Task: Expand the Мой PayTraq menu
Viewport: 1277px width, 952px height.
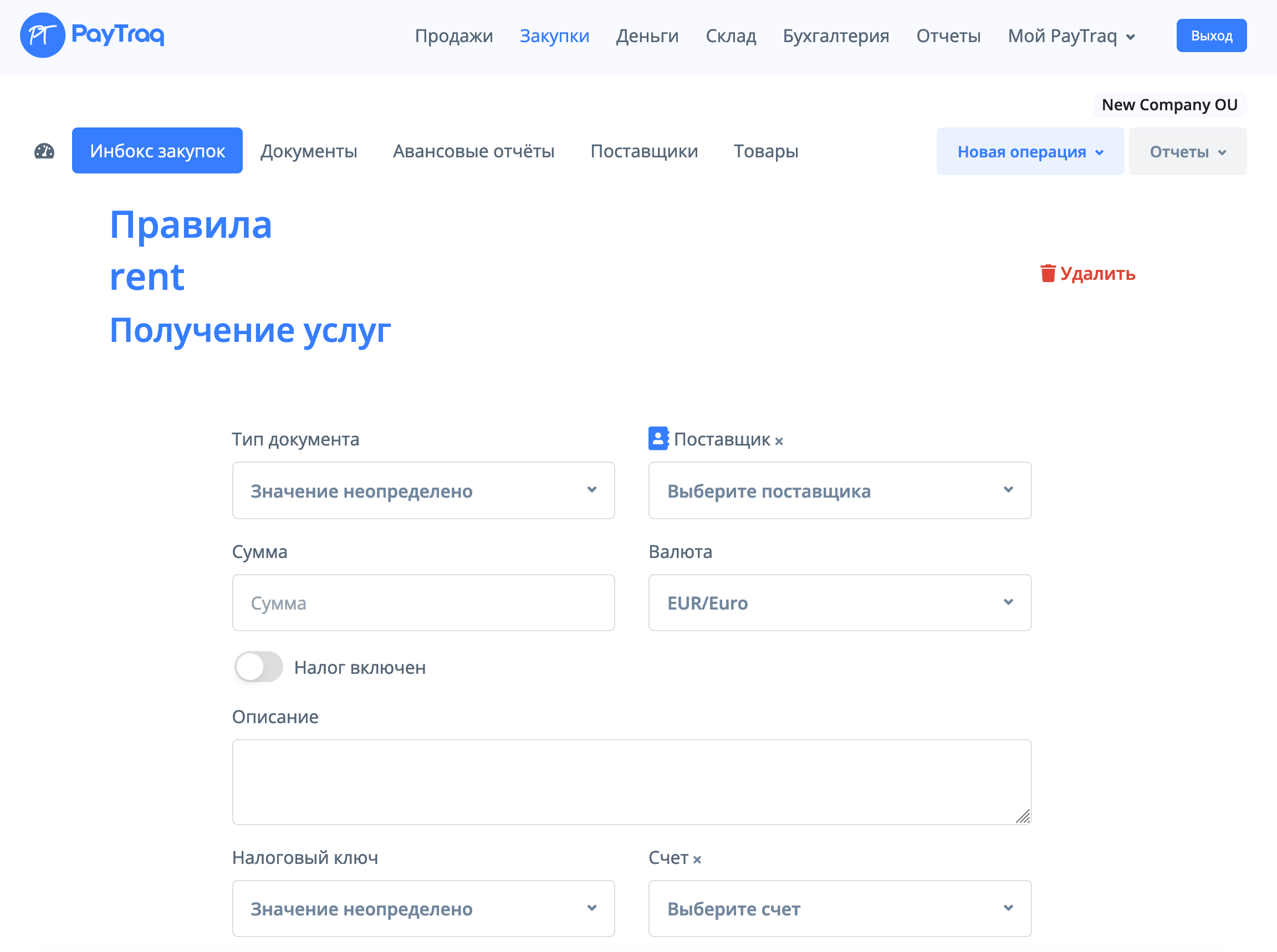Action: 1071,35
